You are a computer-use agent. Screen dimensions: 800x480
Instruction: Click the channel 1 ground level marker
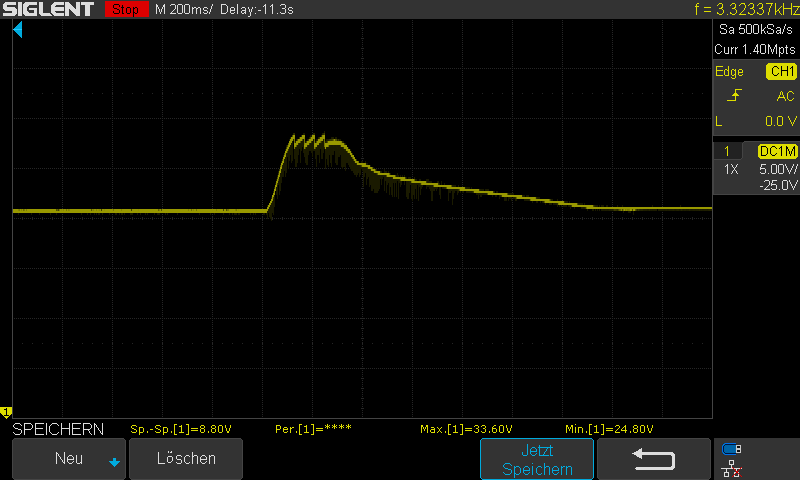(x=6, y=412)
